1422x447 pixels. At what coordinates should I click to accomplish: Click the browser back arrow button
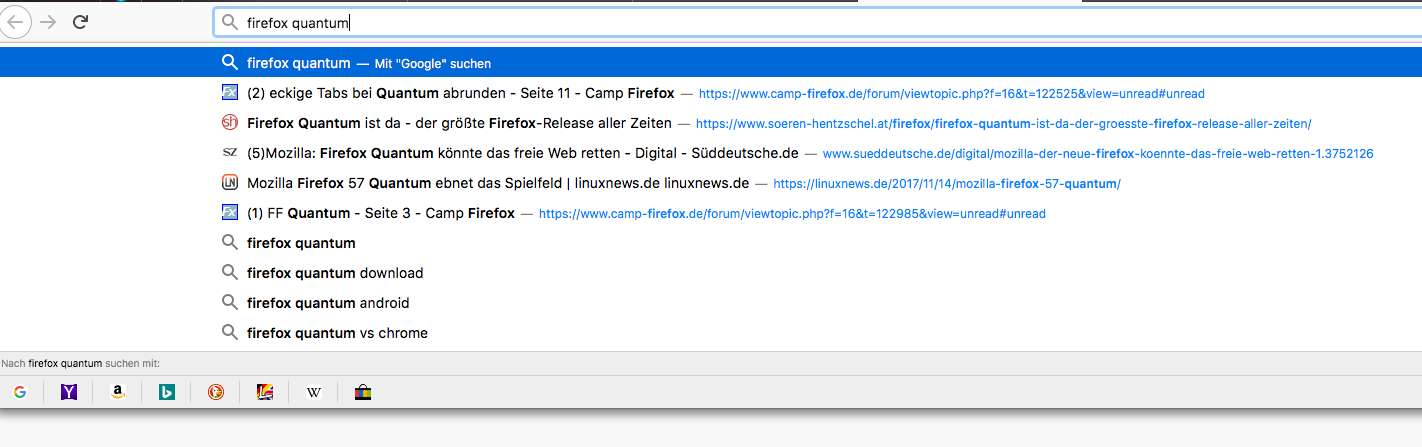click(17, 22)
